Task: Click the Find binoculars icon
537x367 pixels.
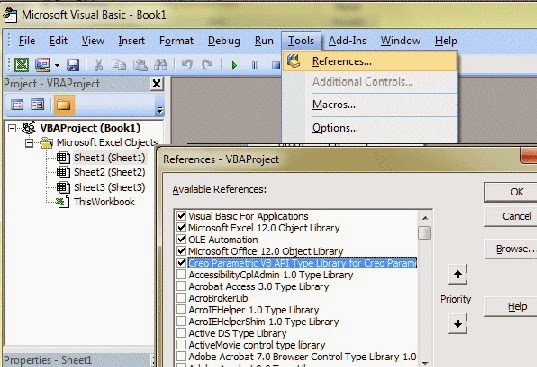Action: [161, 65]
